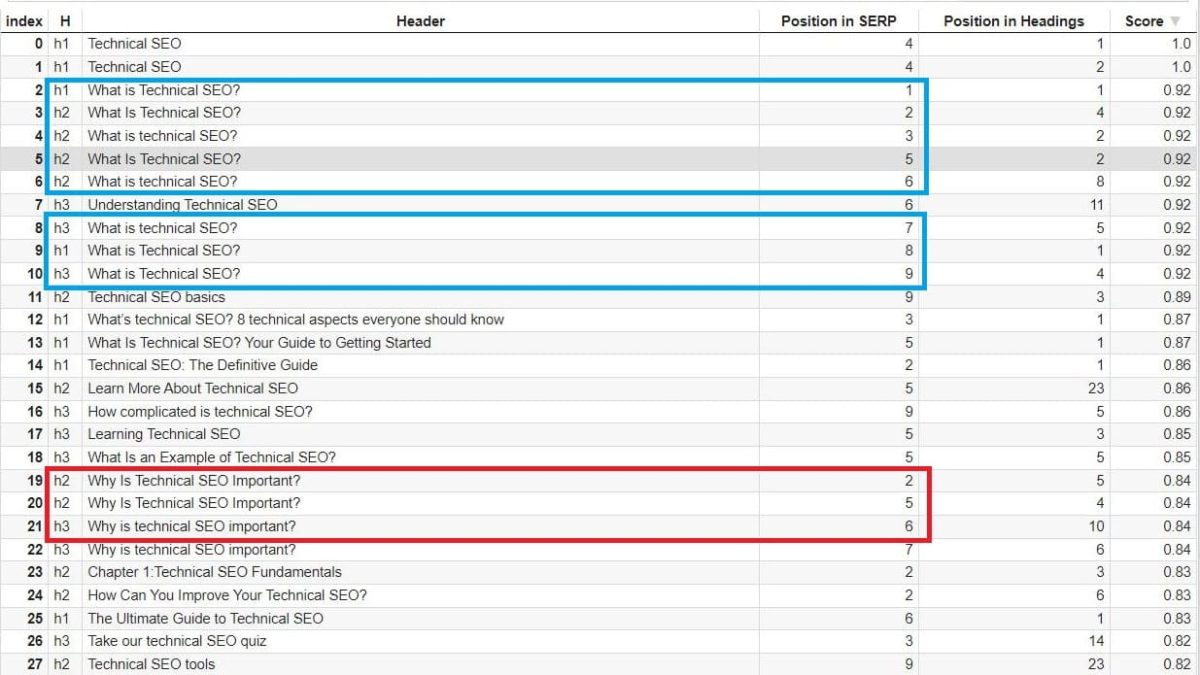1200x675 pixels.
Task: Click the H column header
Action: tap(62, 21)
